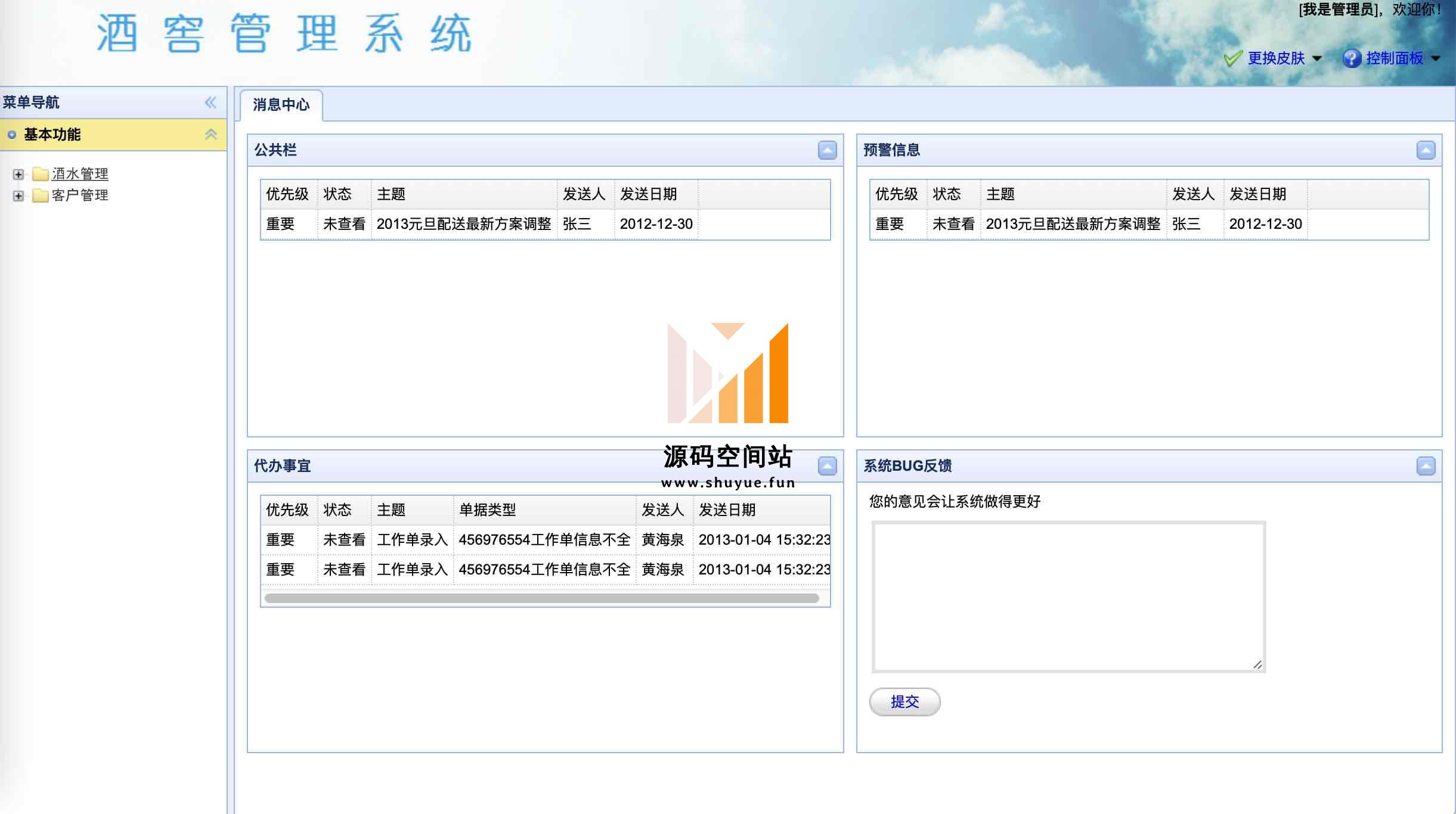Focus the BUG feedback text area
Screen dimensions: 1456x814
coord(1068,597)
